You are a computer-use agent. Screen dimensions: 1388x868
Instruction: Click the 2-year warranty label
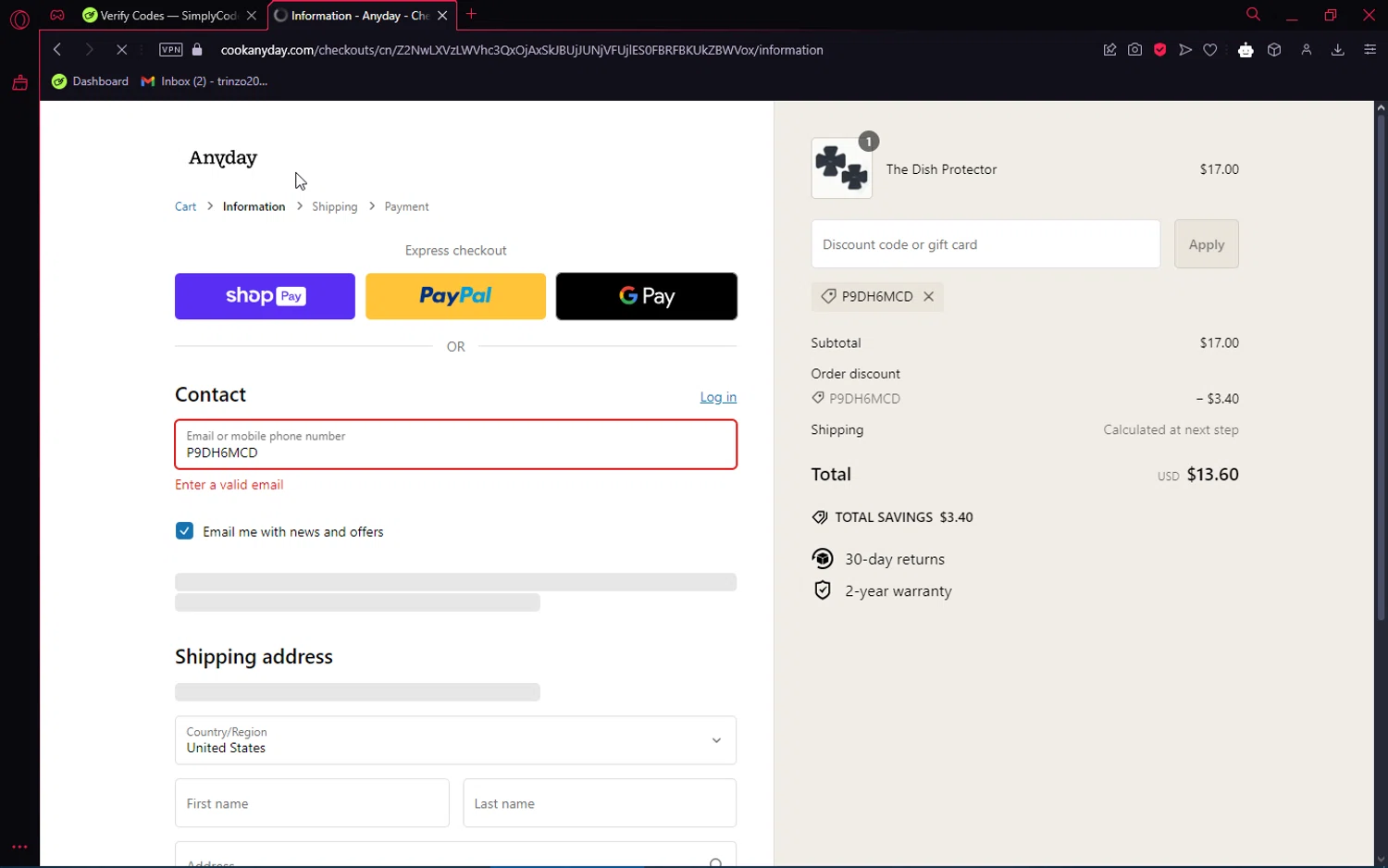898,591
